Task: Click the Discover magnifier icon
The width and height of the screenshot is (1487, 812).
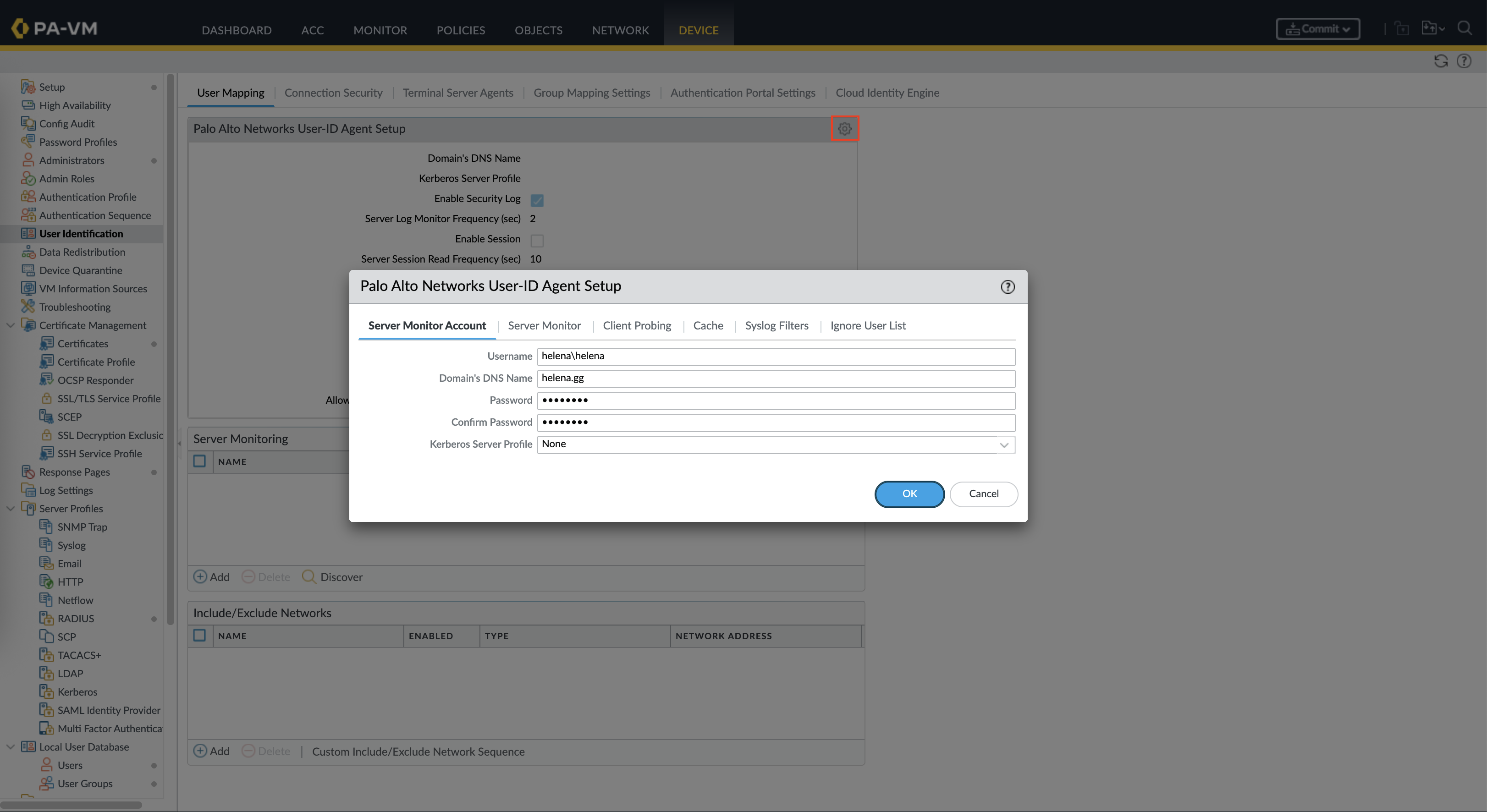Action: 309,576
